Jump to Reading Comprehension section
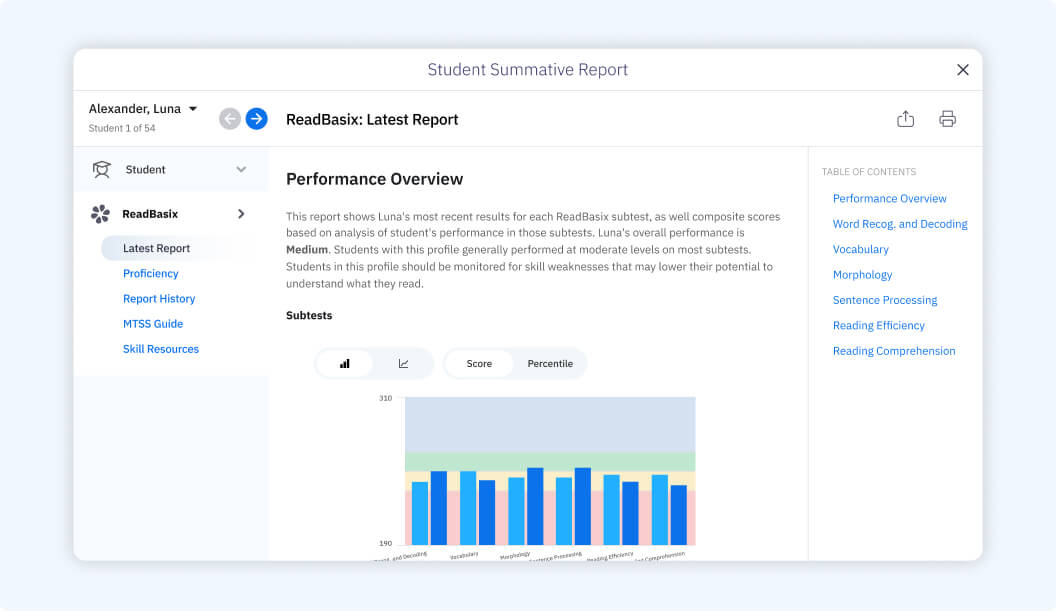Image resolution: width=1056 pixels, height=611 pixels. pyautogui.click(x=894, y=351)
